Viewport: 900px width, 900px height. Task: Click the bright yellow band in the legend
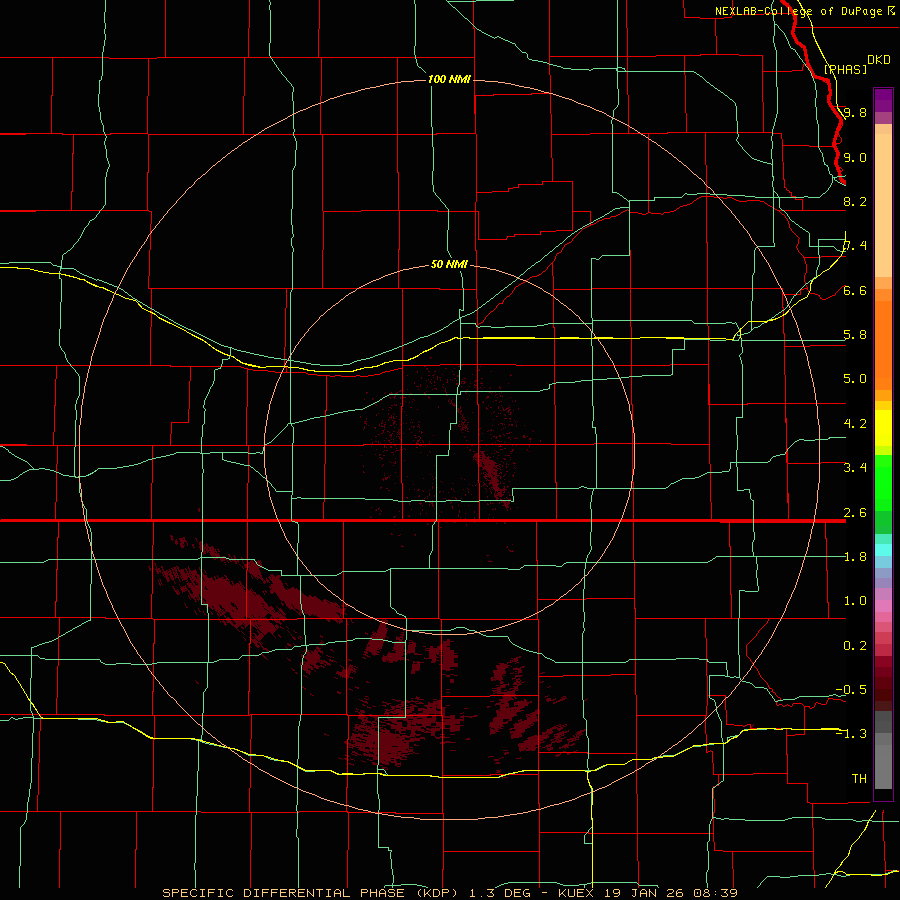(883, 428)
